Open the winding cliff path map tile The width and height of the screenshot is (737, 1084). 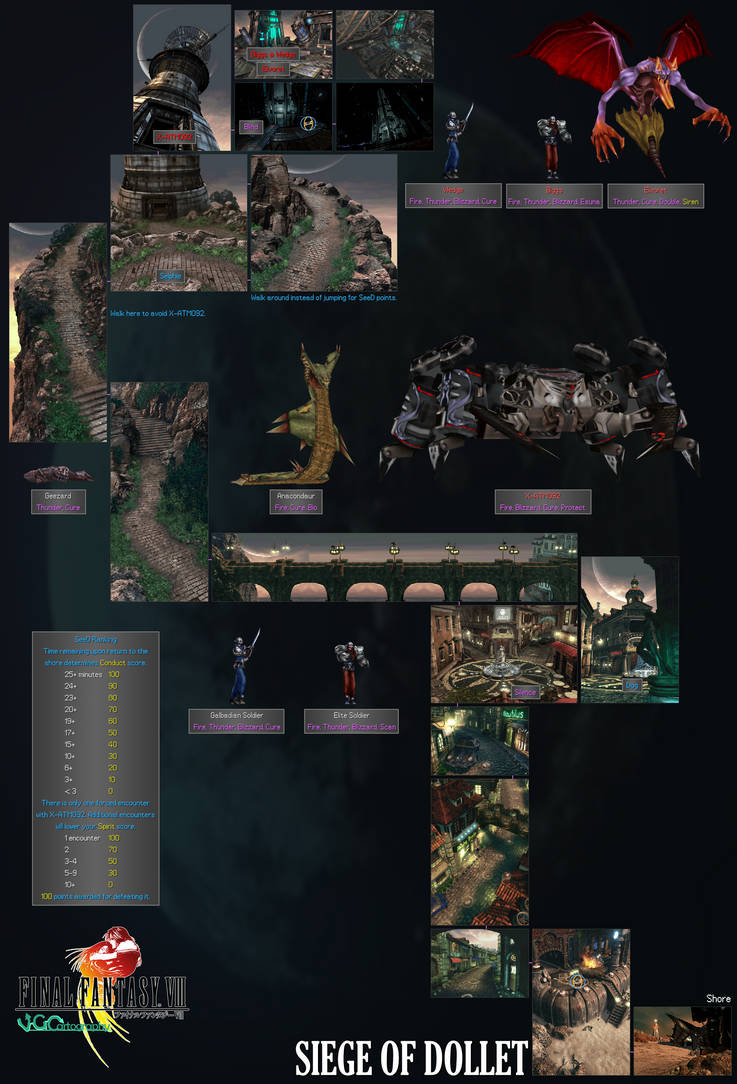pyautogui.click(x=324, y=223)
